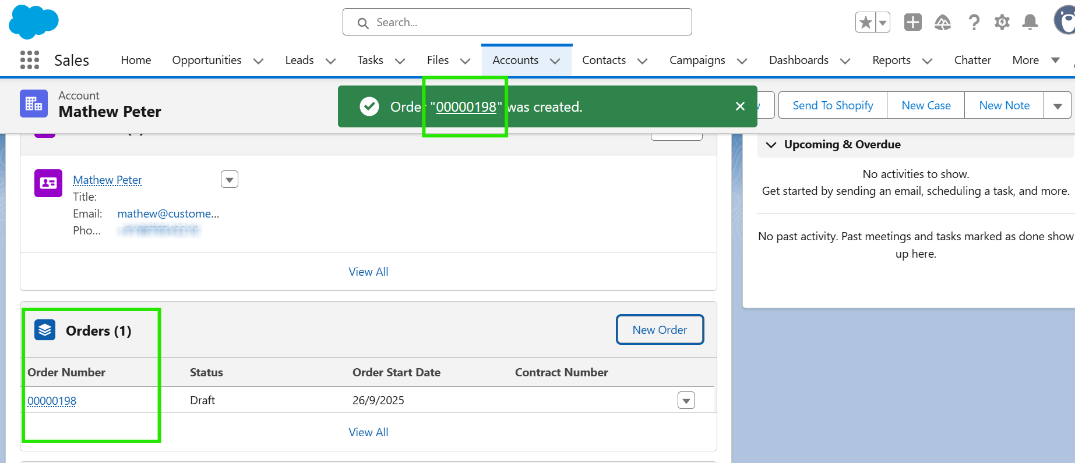Open the Notifications bell icon

[1030, 23]
